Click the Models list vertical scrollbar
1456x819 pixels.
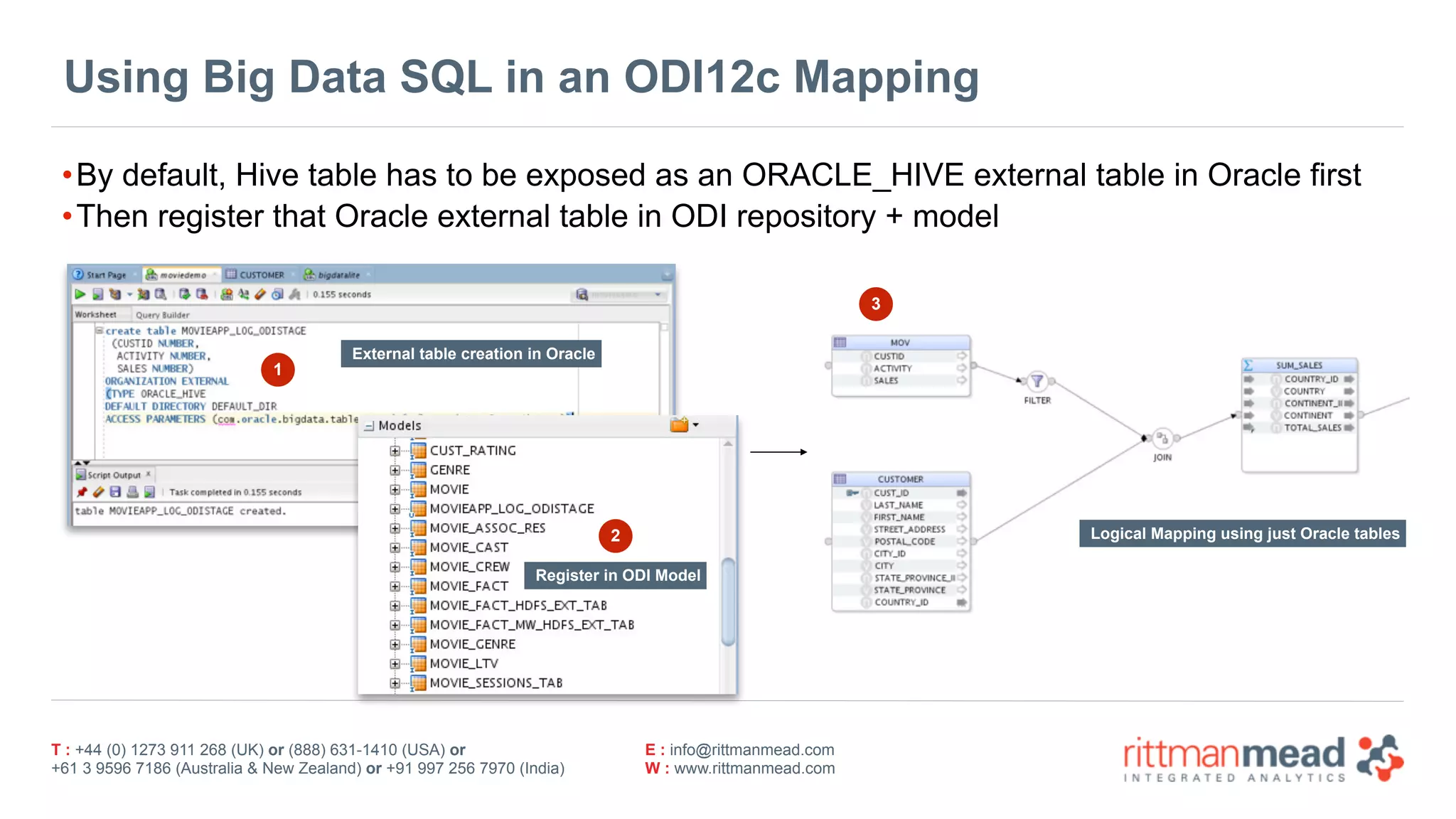[x=728, y=601]
